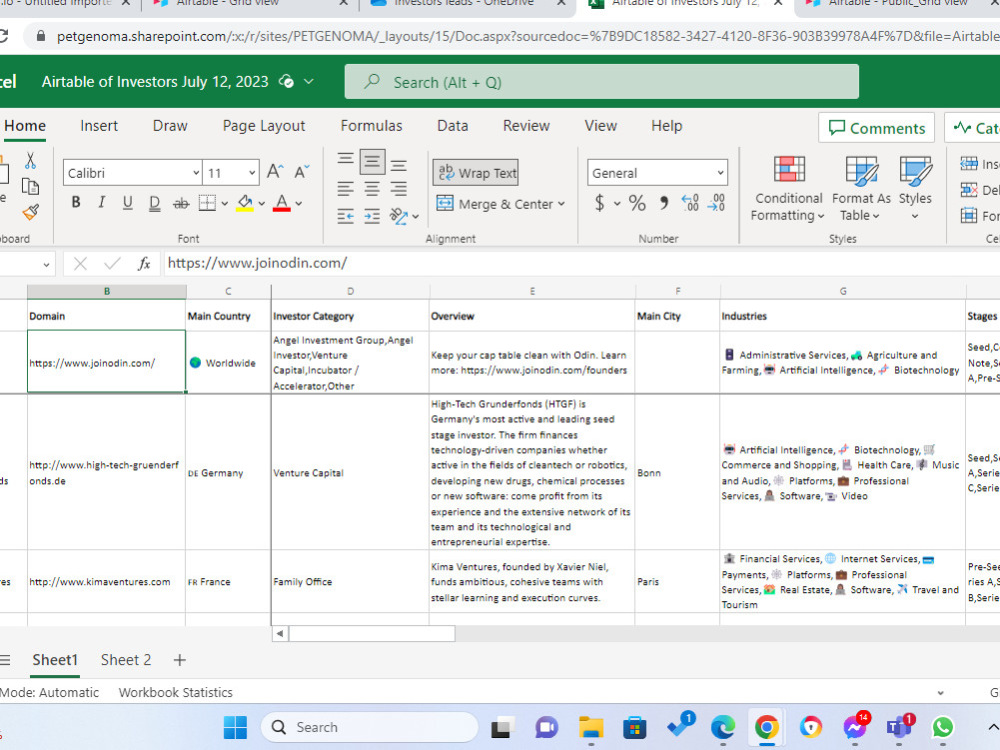Click the formula bar cancel X icon

coord(80,263)
